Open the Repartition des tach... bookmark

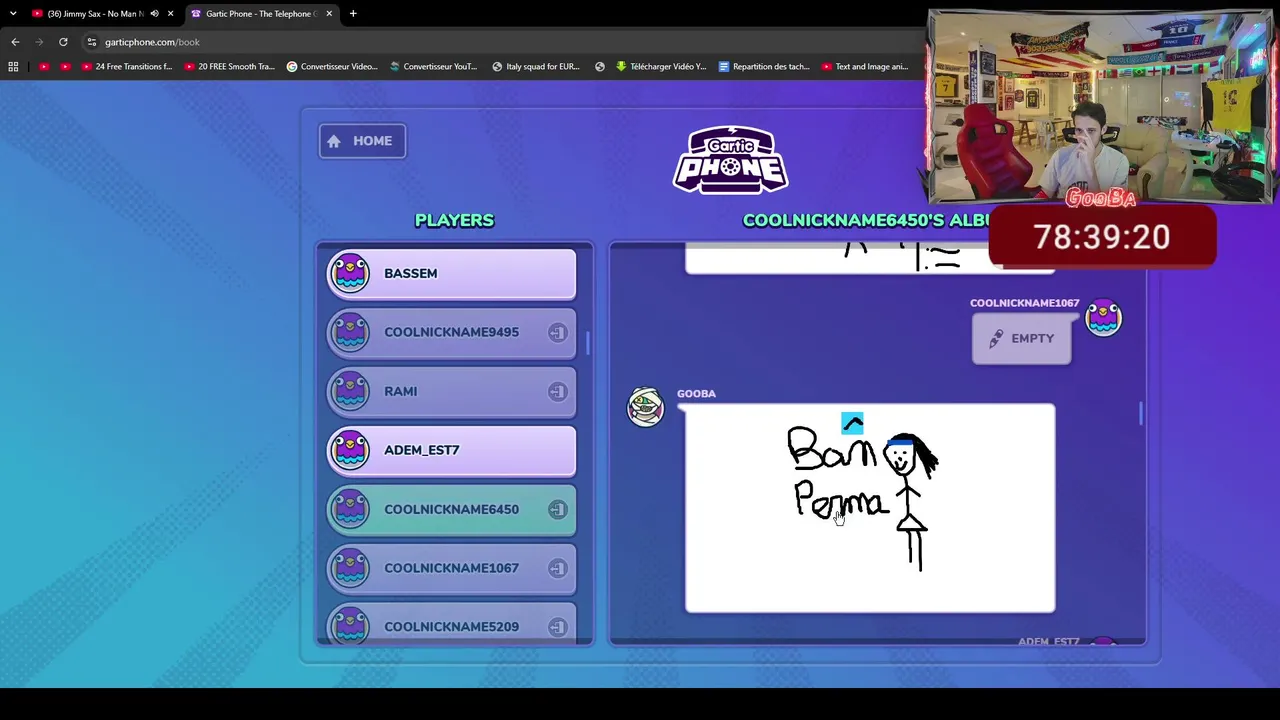(764, 67)
